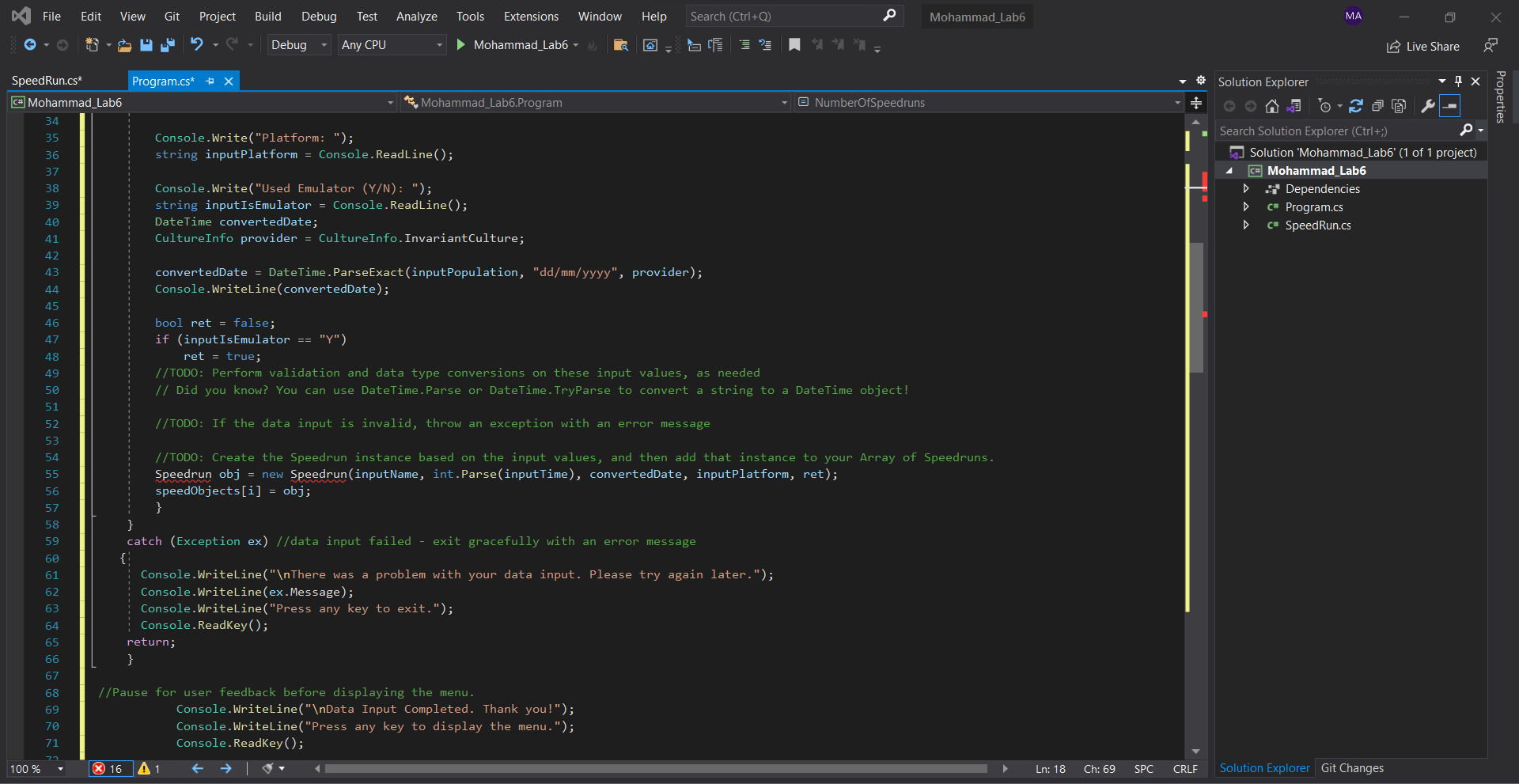Click the horizontal scrollbar in code editor
The image size is (1519, 784).
tap(657, 768)
